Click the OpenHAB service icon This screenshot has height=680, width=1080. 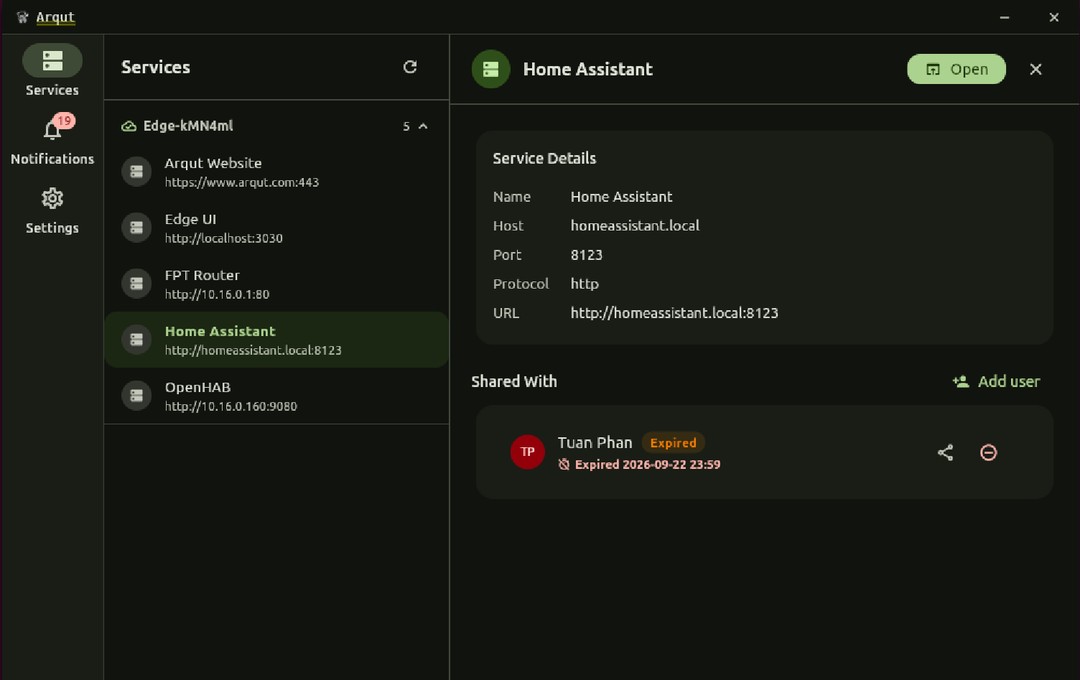[136, 395]
